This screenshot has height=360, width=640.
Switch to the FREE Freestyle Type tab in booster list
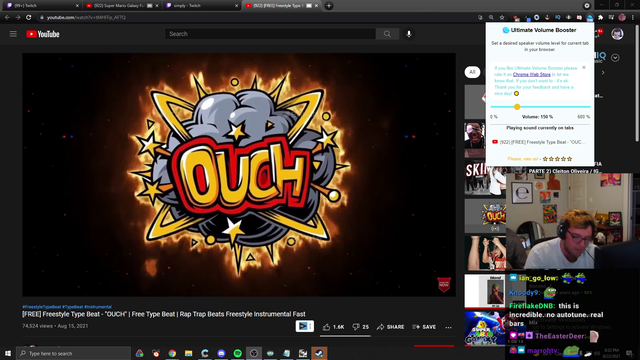coord(540,142)
